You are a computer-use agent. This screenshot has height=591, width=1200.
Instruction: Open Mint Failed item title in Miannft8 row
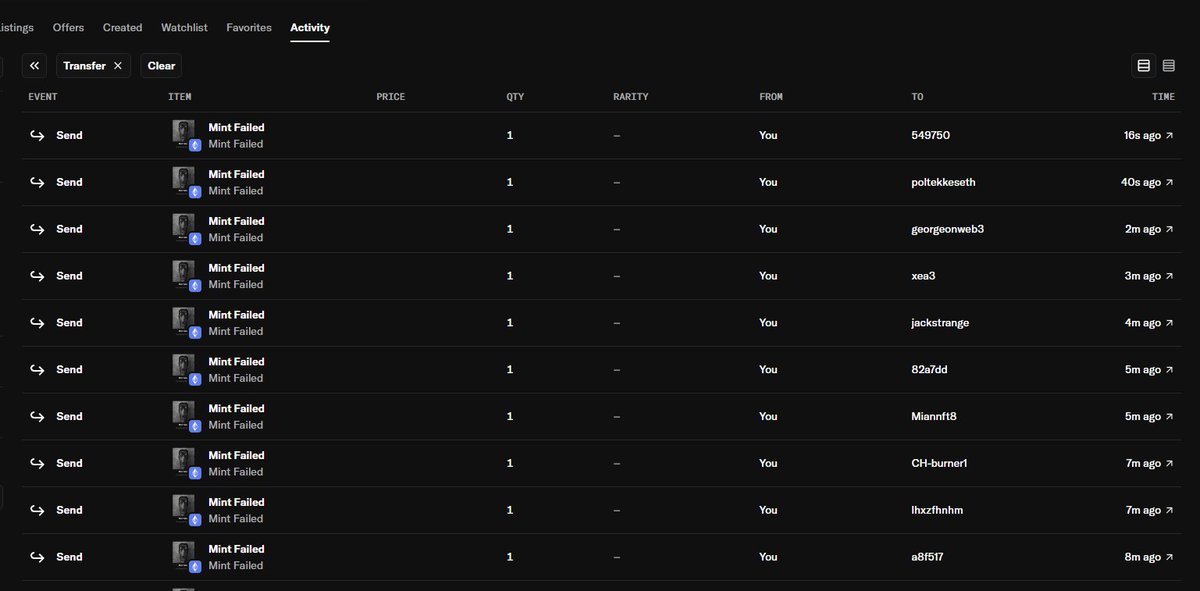tap(236, 408)
